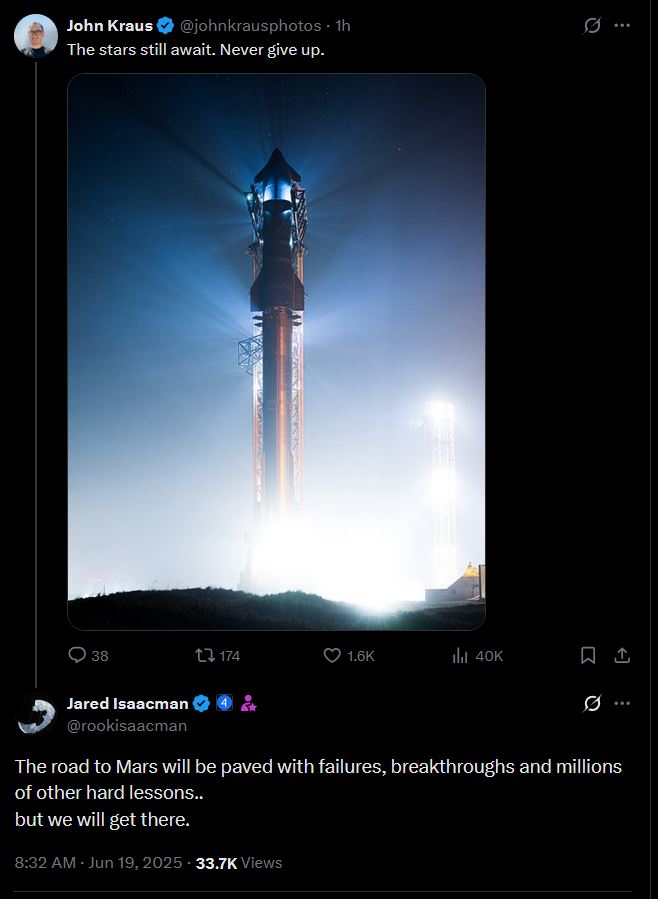658x899 pixels.
Task: View analytics showing 40K views
Action: click(477, 655)
